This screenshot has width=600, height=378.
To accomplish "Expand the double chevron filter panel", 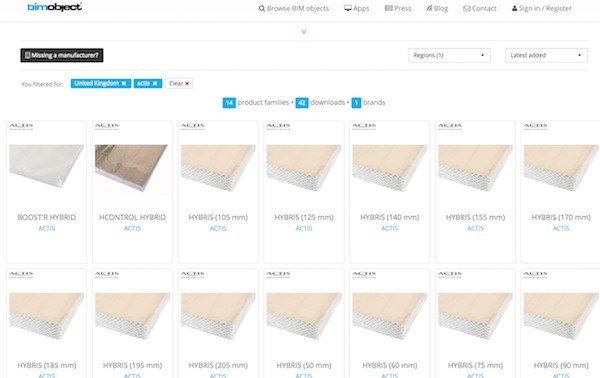I will [304, 32].
